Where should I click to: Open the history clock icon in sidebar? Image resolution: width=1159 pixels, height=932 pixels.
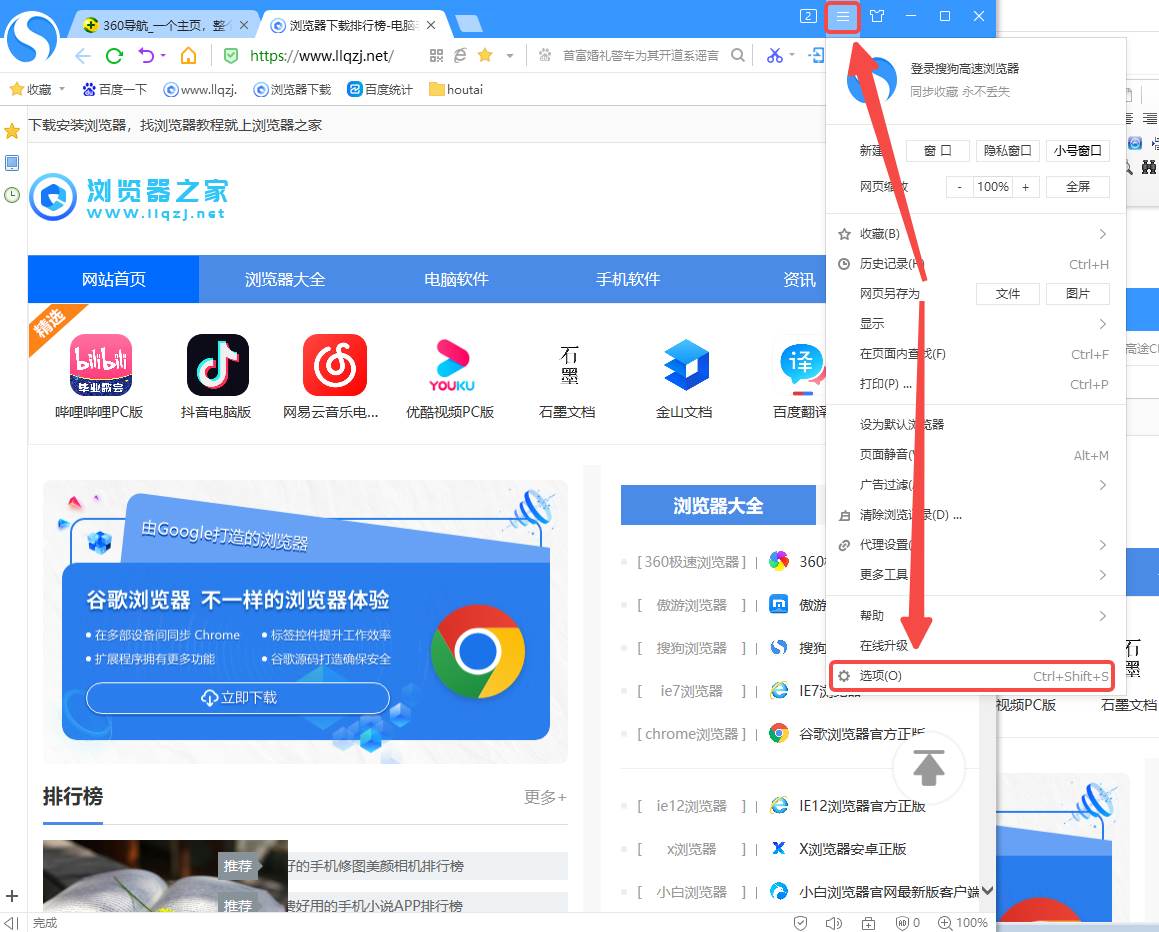pyautogui.click(x=12, y=195)
